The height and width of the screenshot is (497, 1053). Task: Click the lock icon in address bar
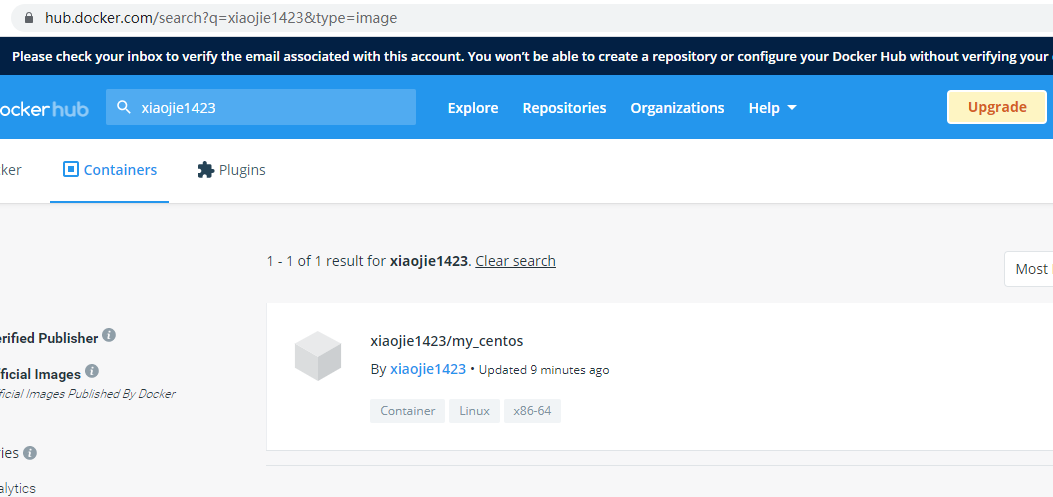pyautogui.click(x=28, y=18)
